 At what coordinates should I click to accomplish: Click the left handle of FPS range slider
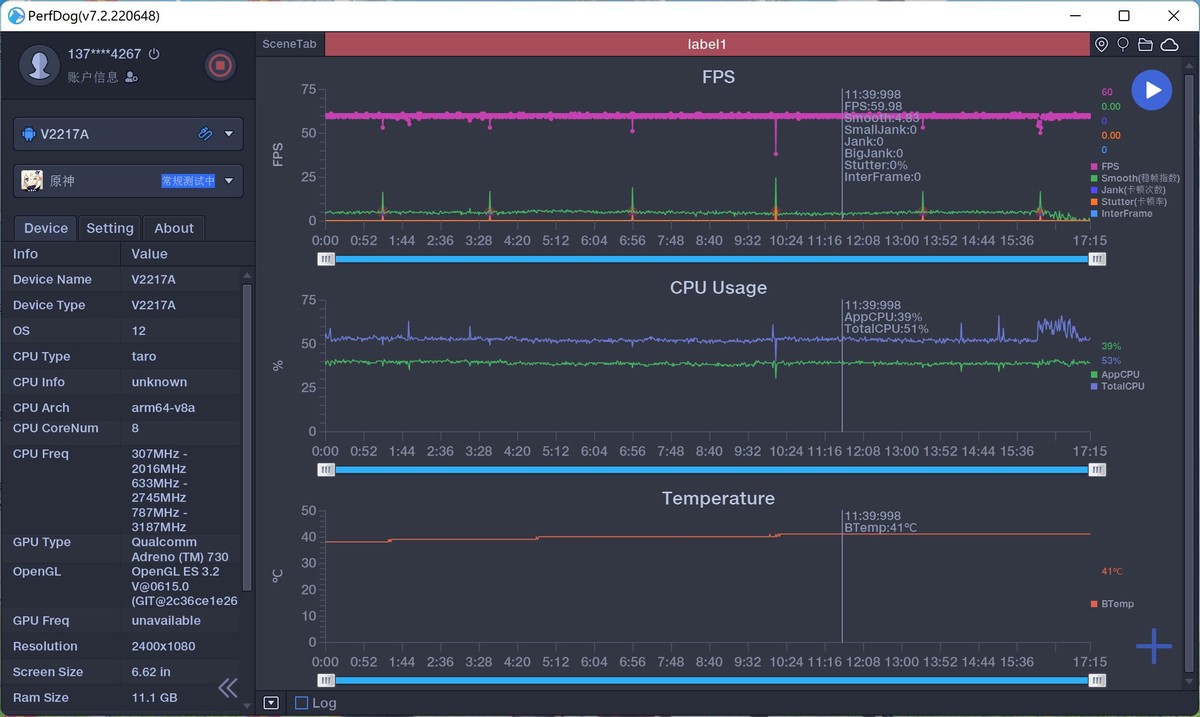coord(326,259)
